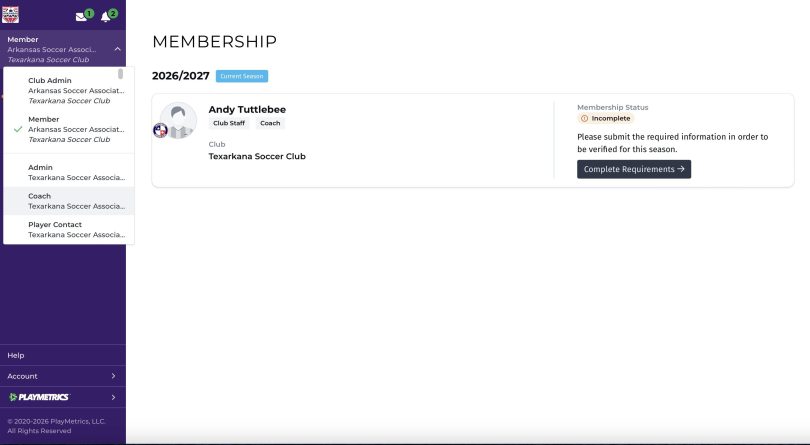Expand the Account menu chevron
This screenshot has height=445, width=810.
pos(113,376)
